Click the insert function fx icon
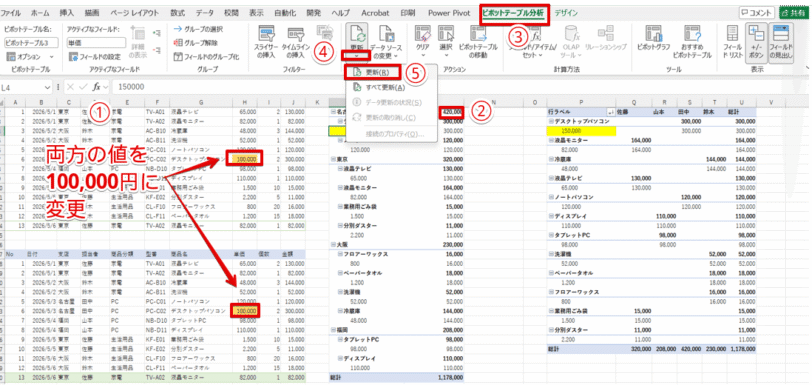The image size is (812, 385). point(96,87)
